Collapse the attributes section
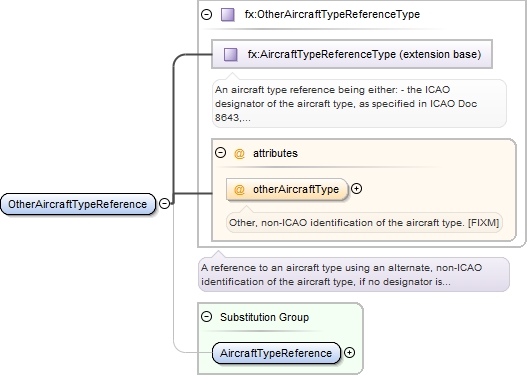Image resolution: width=528 pixels, height=376 pixels. (221, 153)
